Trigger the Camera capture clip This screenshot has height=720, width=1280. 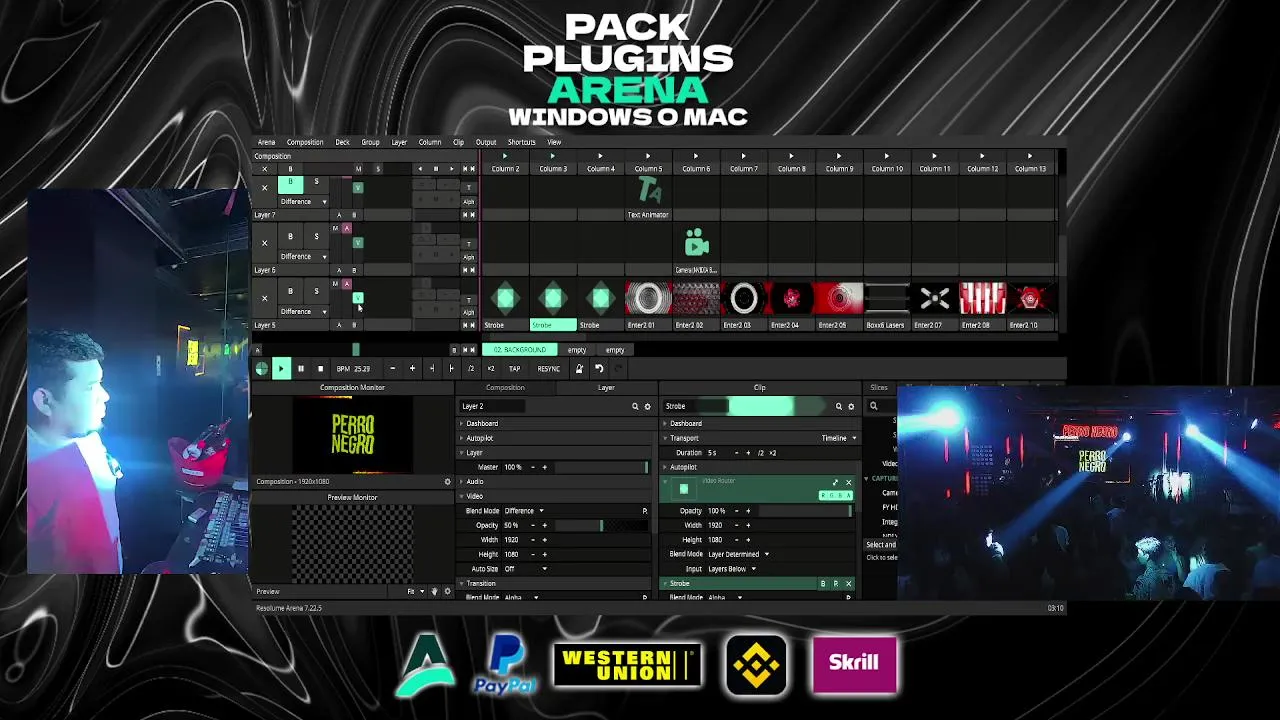(696, 245)
